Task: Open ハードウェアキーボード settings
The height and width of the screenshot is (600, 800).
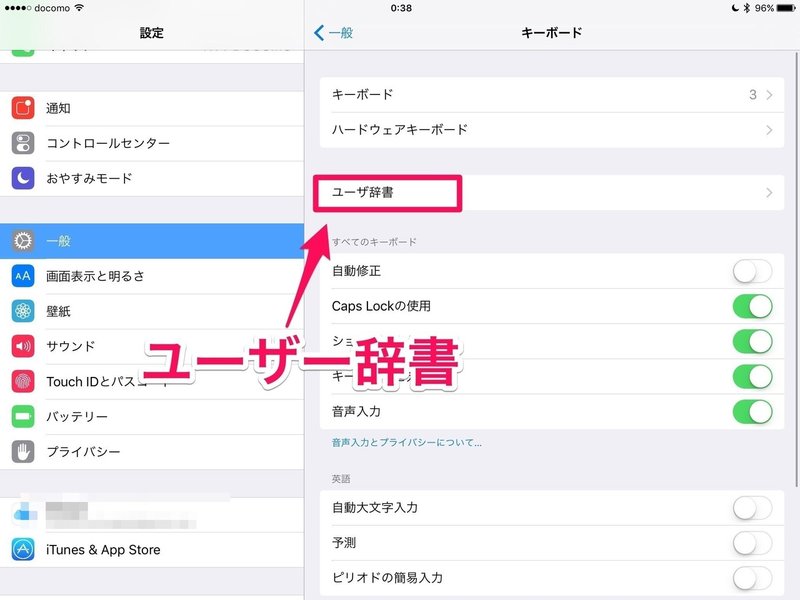Action: coord(552,130)
